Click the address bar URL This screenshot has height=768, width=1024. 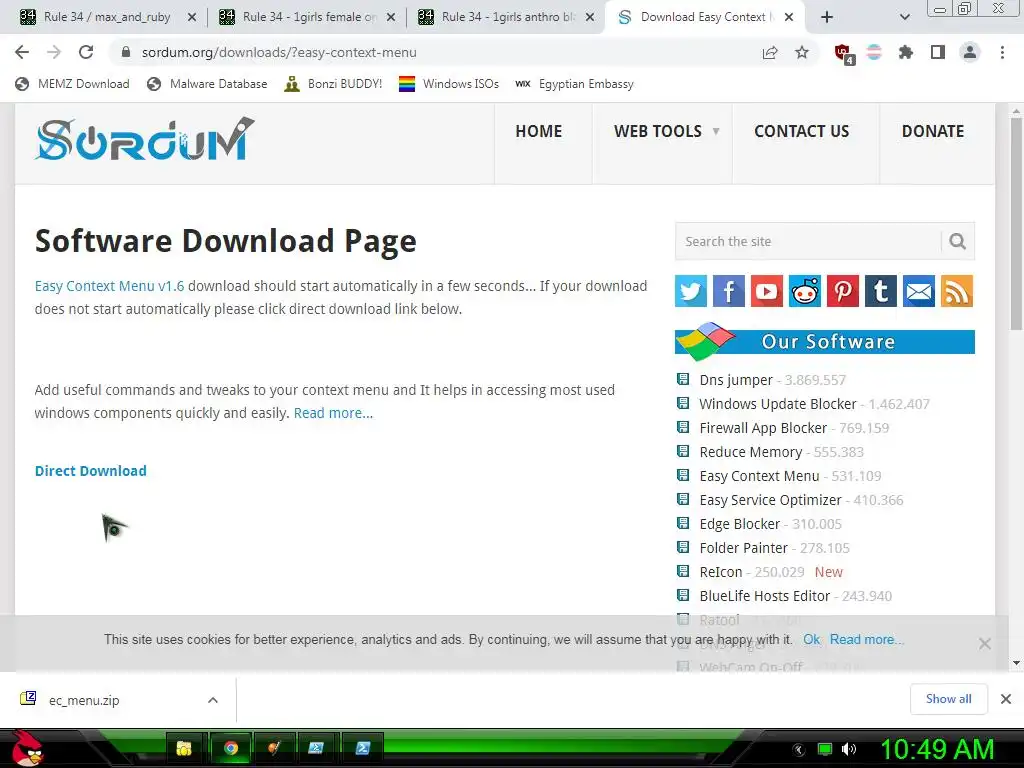(x=279, y=52)
